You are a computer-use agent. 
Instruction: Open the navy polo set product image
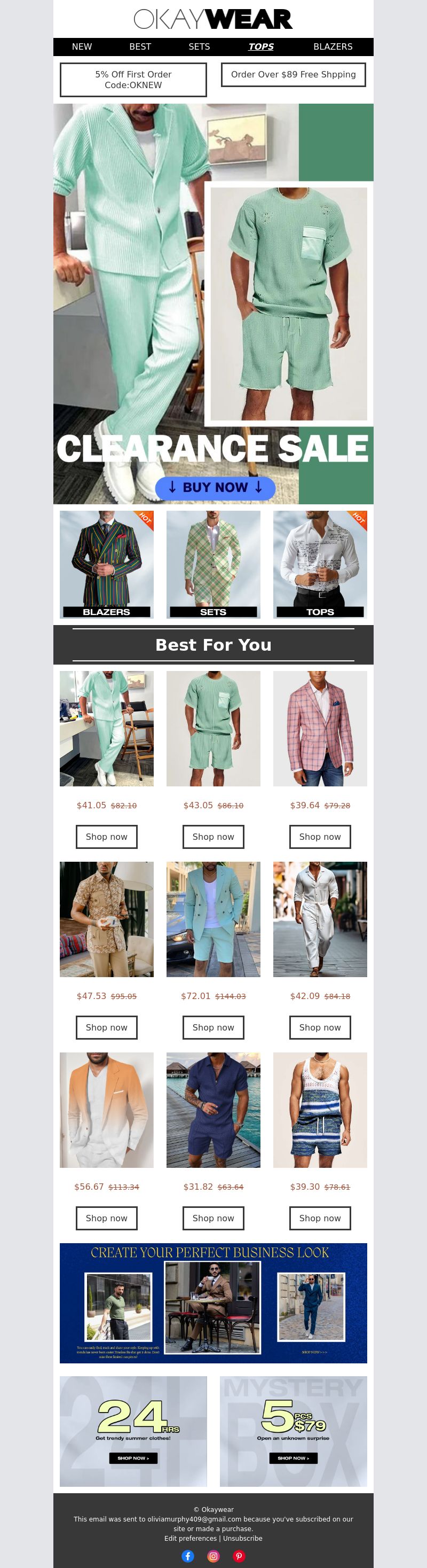click(213, 1110)
